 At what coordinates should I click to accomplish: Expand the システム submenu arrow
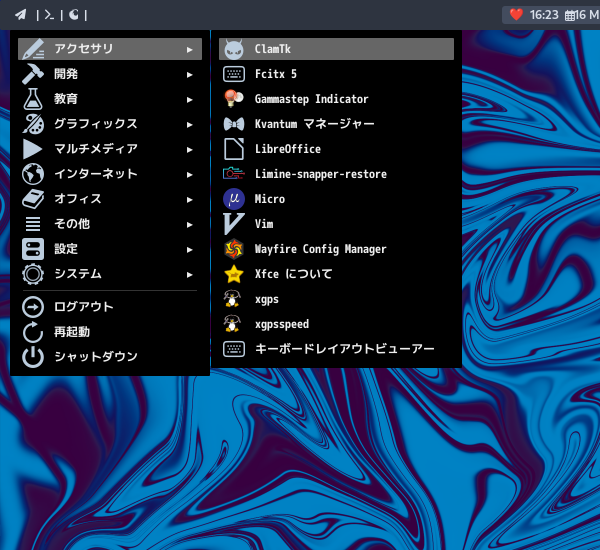pyautogui.click(x=189, y=274)
